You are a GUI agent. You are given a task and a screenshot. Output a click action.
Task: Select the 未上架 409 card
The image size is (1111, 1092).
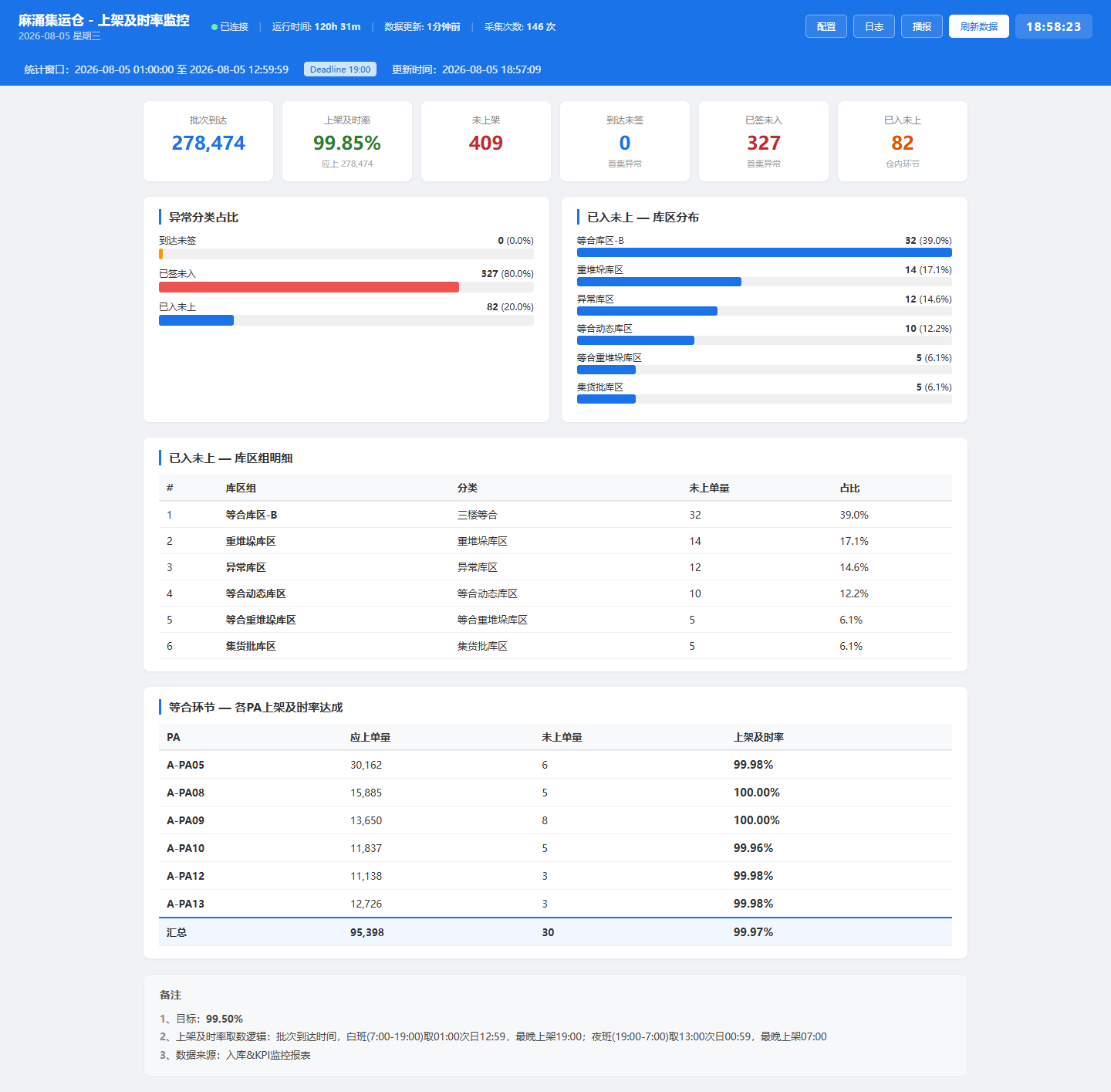point(486,141)
